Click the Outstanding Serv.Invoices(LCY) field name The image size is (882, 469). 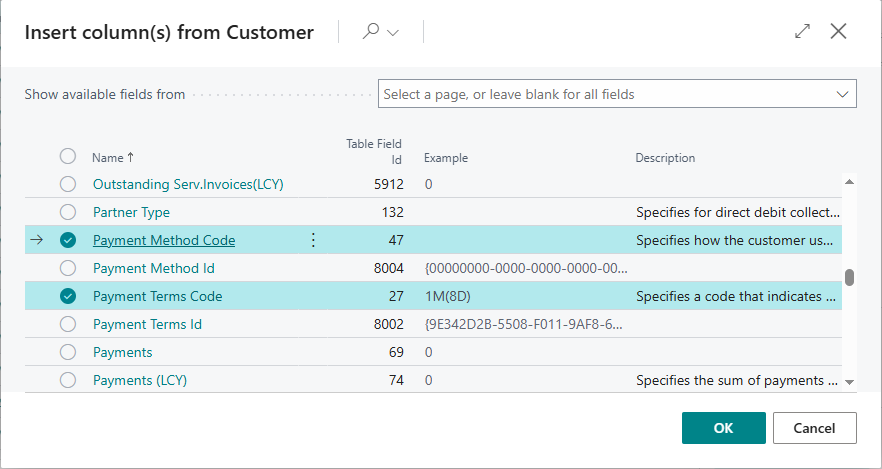185,184
